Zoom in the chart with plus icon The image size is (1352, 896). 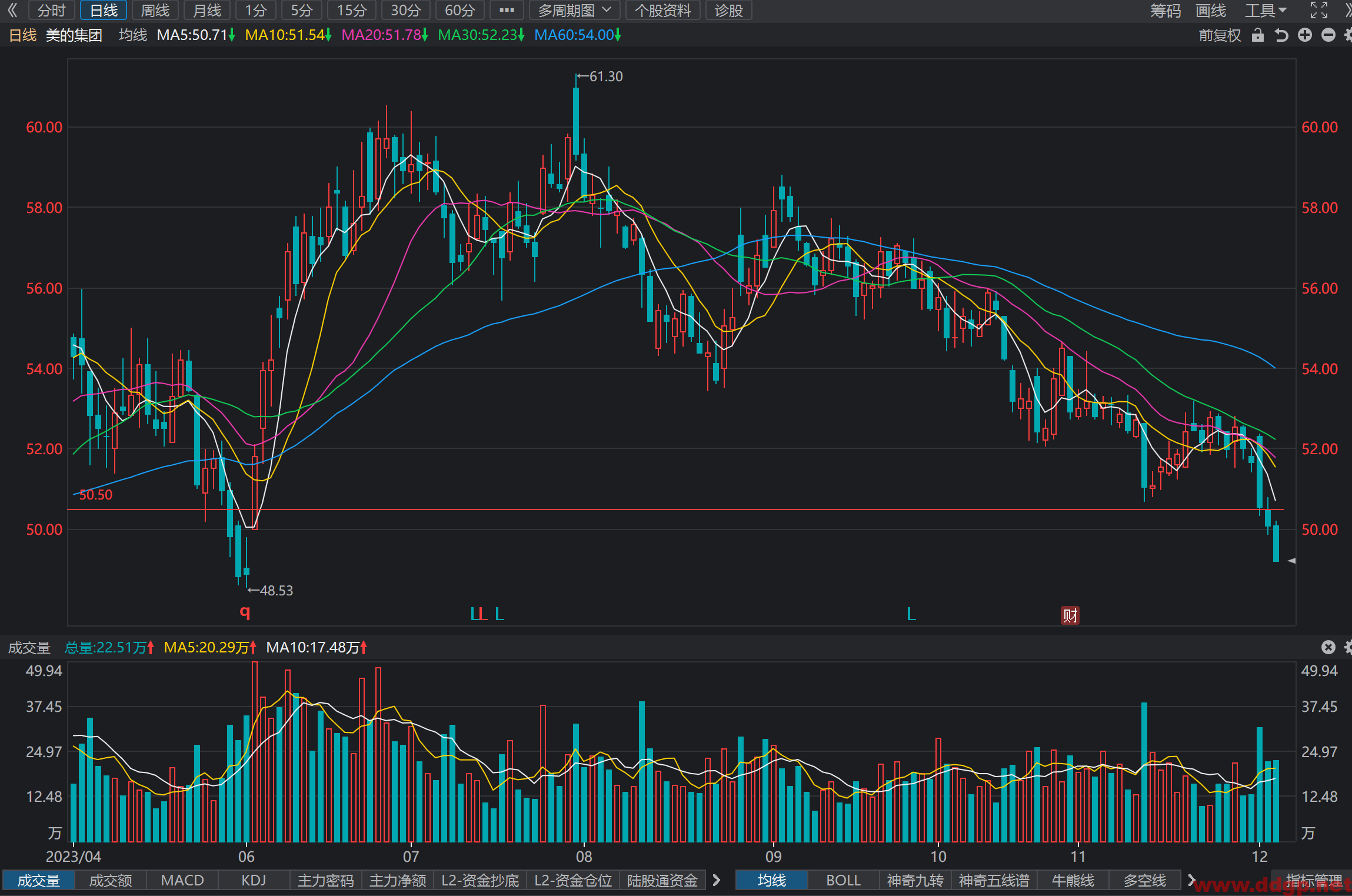[1305, 35]
